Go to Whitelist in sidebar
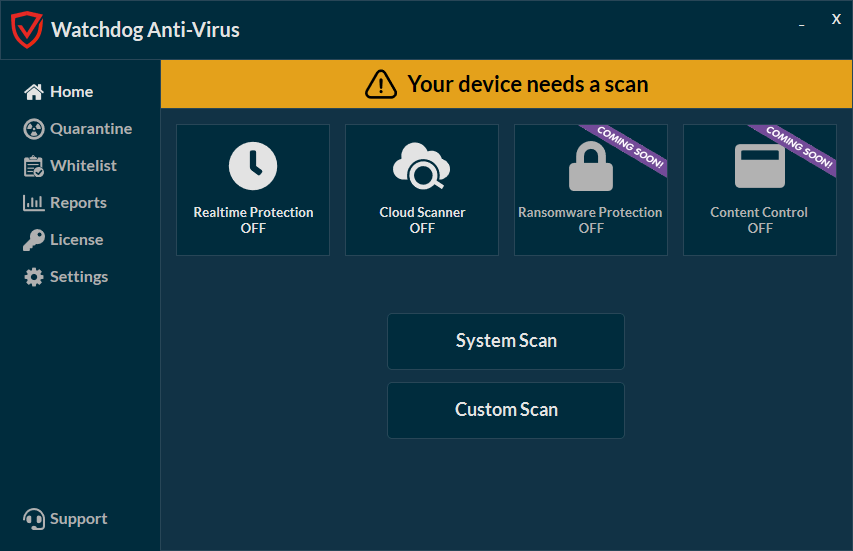Viewport: 853px width, 551px height. 83,166
